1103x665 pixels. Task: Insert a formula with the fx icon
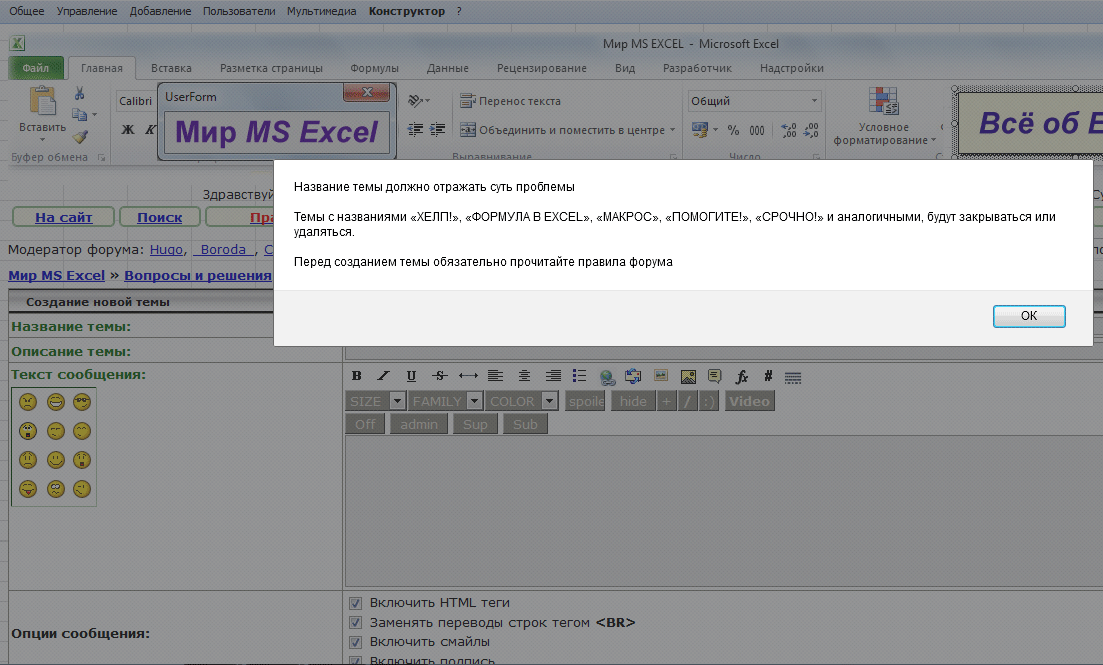741,376
